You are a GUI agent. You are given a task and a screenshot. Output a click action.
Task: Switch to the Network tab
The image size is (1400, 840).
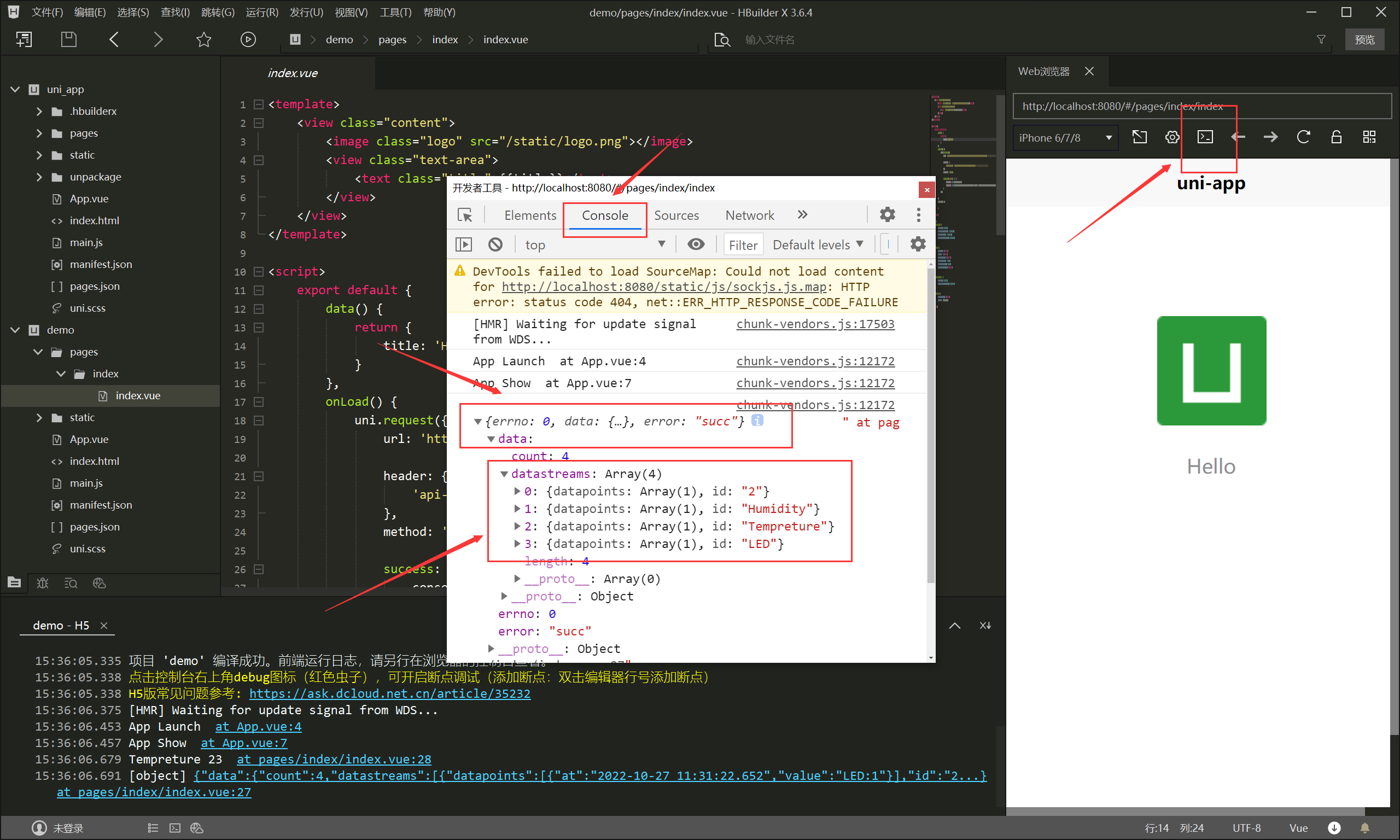click(749, 215)
